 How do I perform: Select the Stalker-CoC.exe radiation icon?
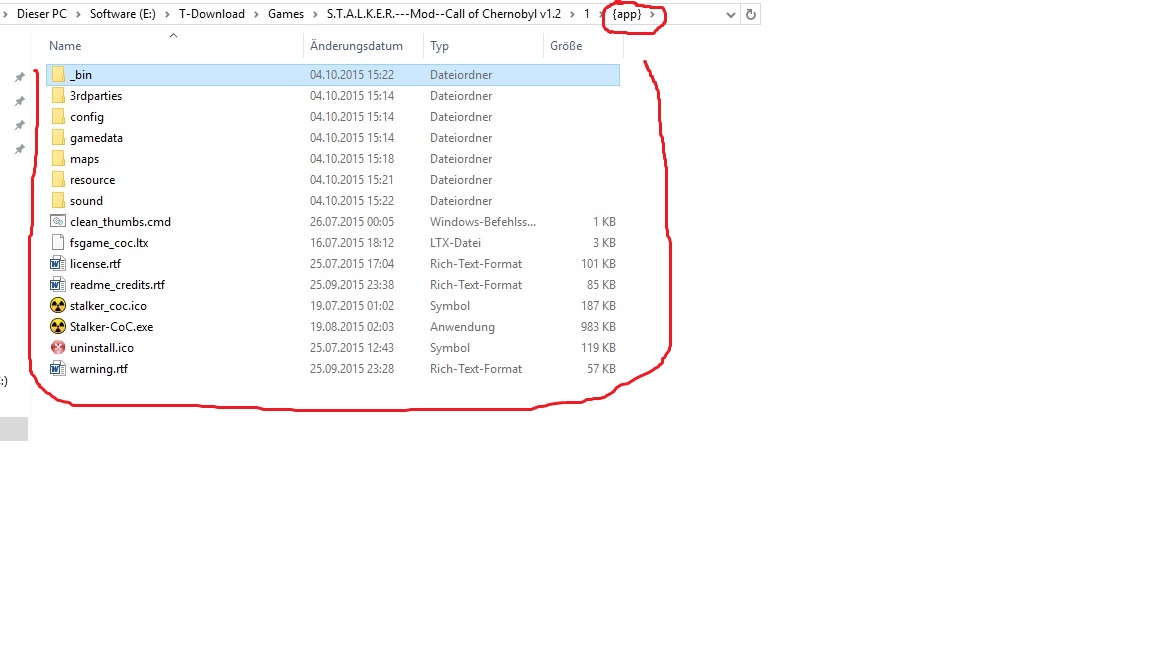pyautogui.click(x=58, y=326)
